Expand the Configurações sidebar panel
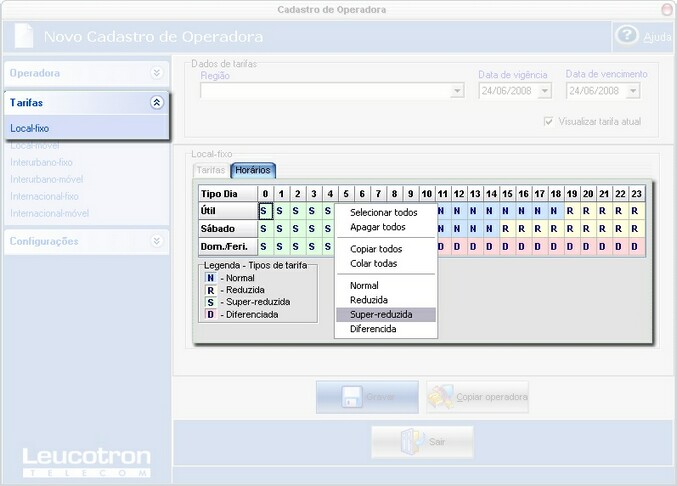 157,241
